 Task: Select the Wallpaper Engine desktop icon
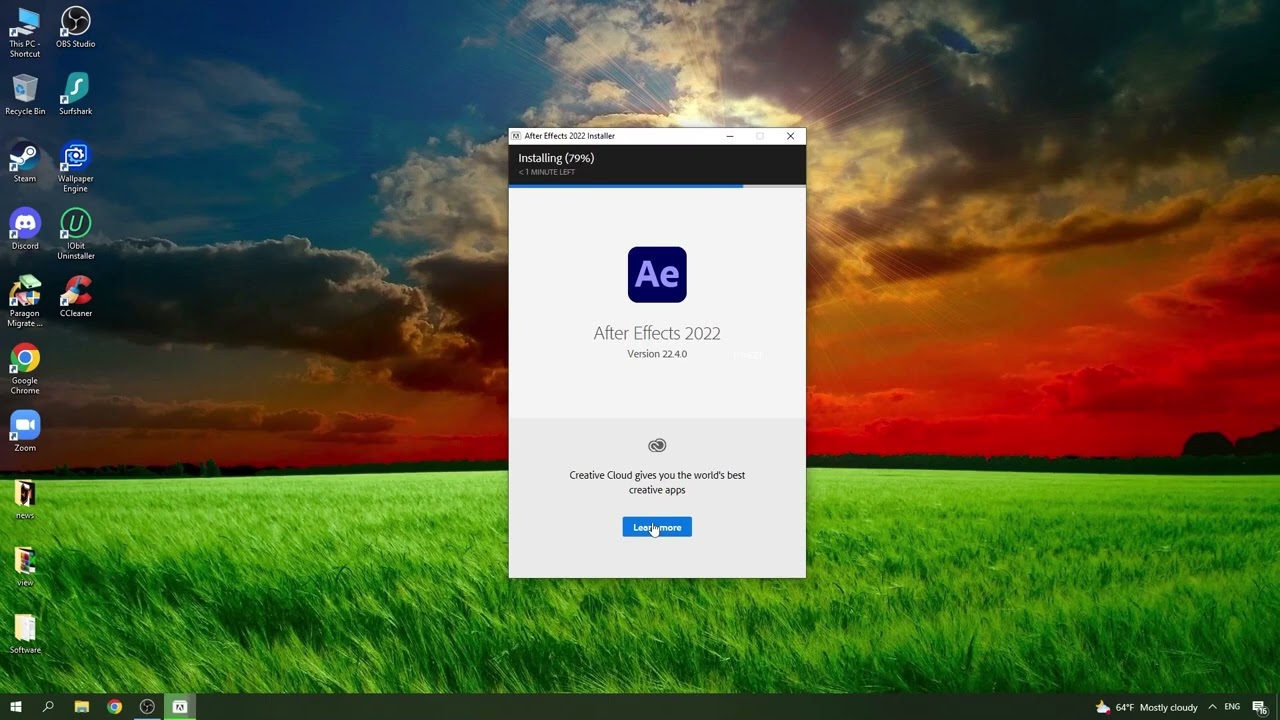click(76, 167)
